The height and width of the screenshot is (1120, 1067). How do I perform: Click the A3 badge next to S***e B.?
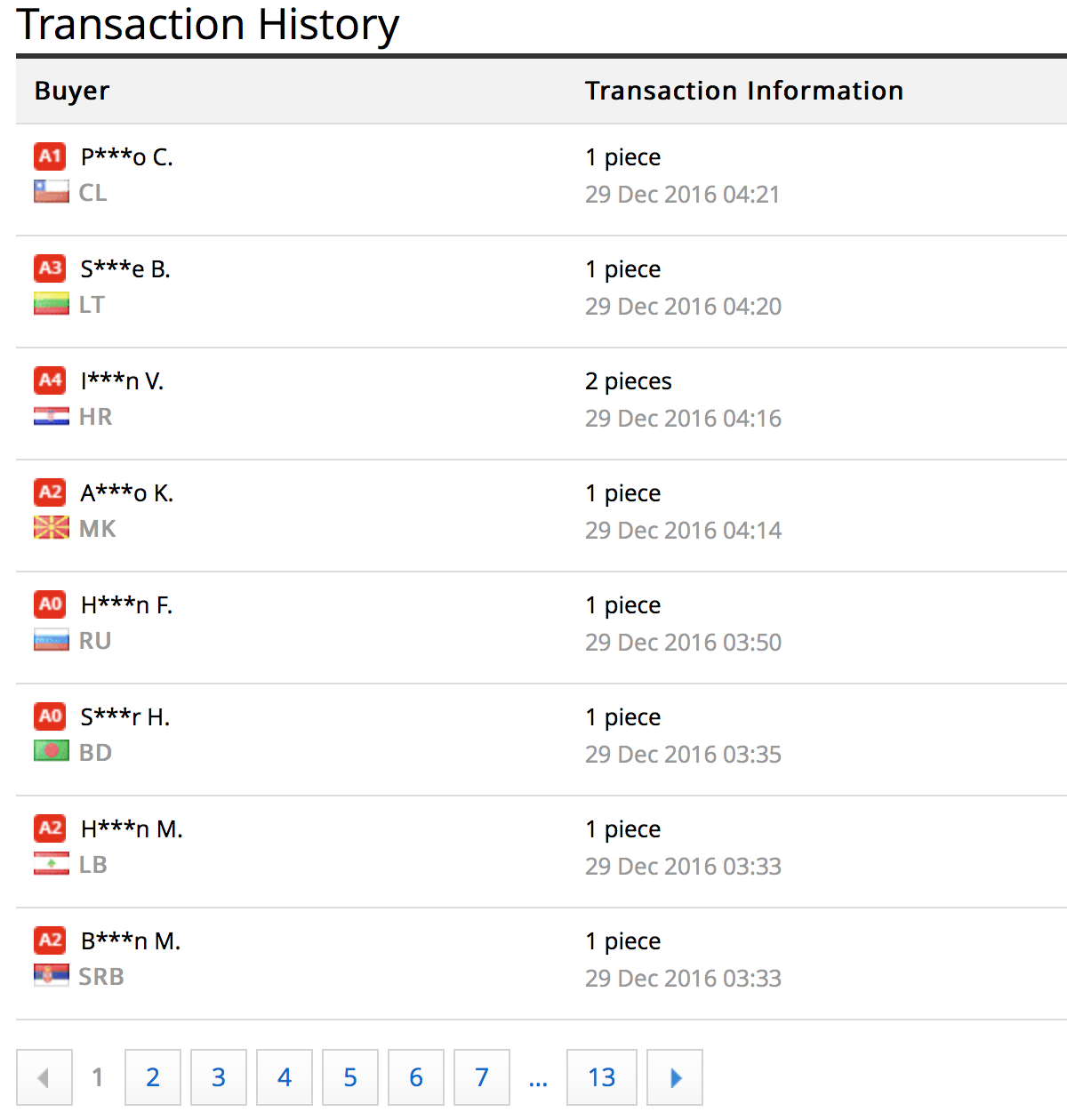pyautogui.click(x=50, y=268)
